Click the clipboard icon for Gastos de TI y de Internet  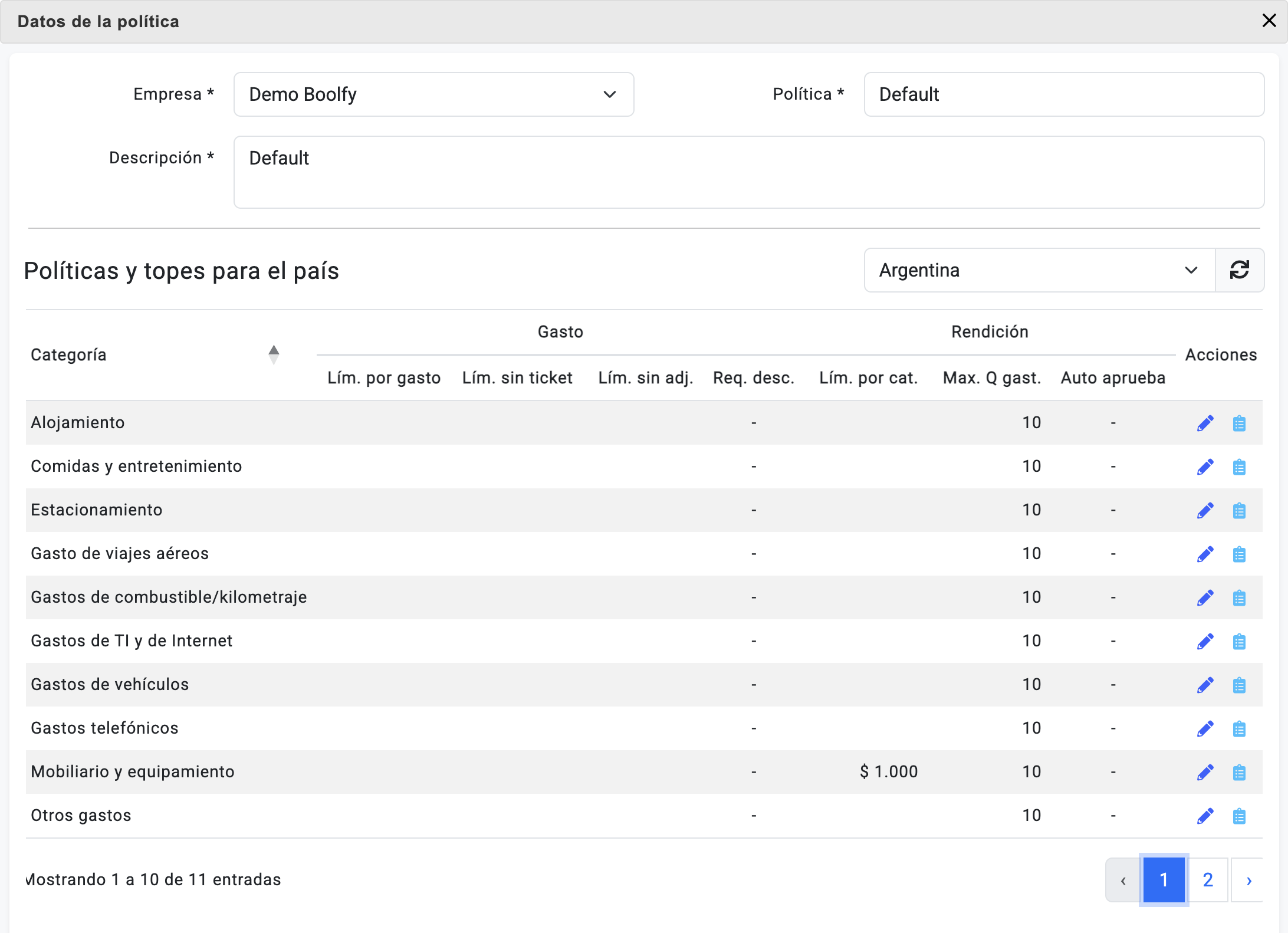(x=1239, y=641)
